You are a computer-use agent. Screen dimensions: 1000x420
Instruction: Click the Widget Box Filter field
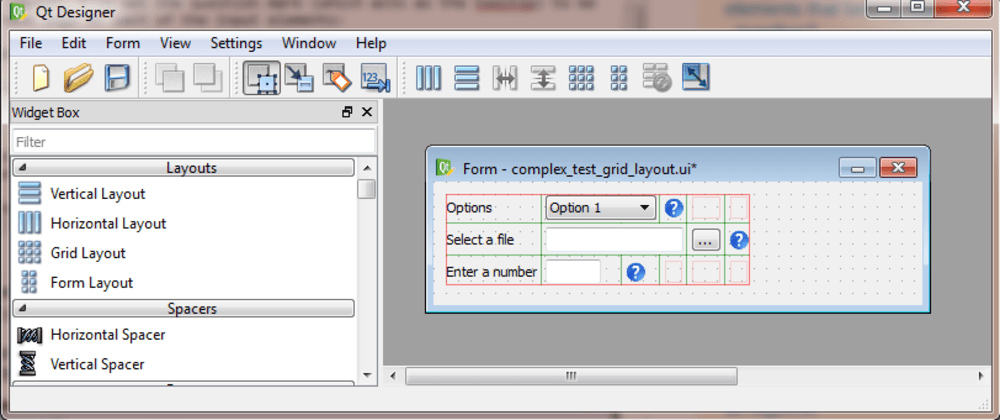(x=194, y=141)
